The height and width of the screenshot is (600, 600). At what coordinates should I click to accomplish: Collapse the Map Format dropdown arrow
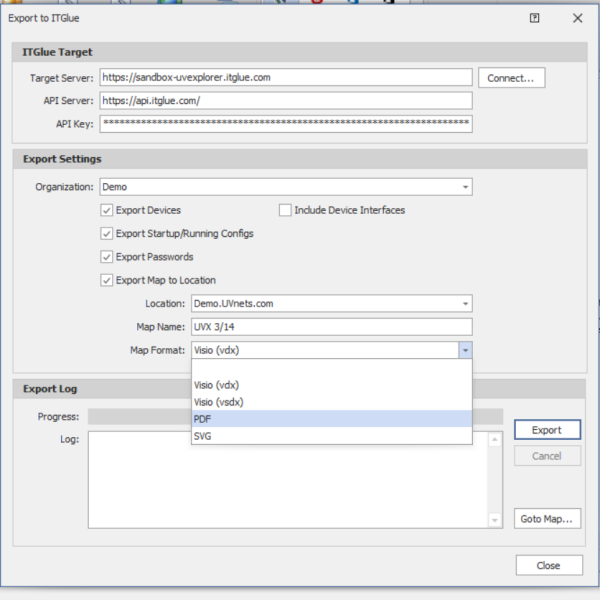point(465,350)
